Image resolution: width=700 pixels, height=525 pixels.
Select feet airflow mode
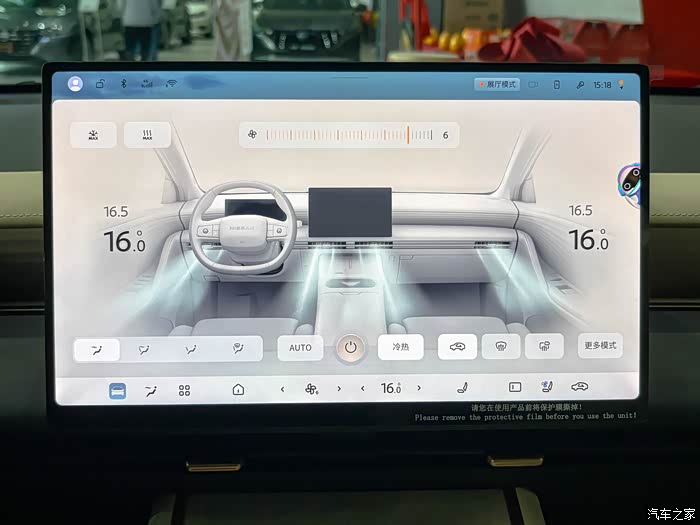(191, 350)
